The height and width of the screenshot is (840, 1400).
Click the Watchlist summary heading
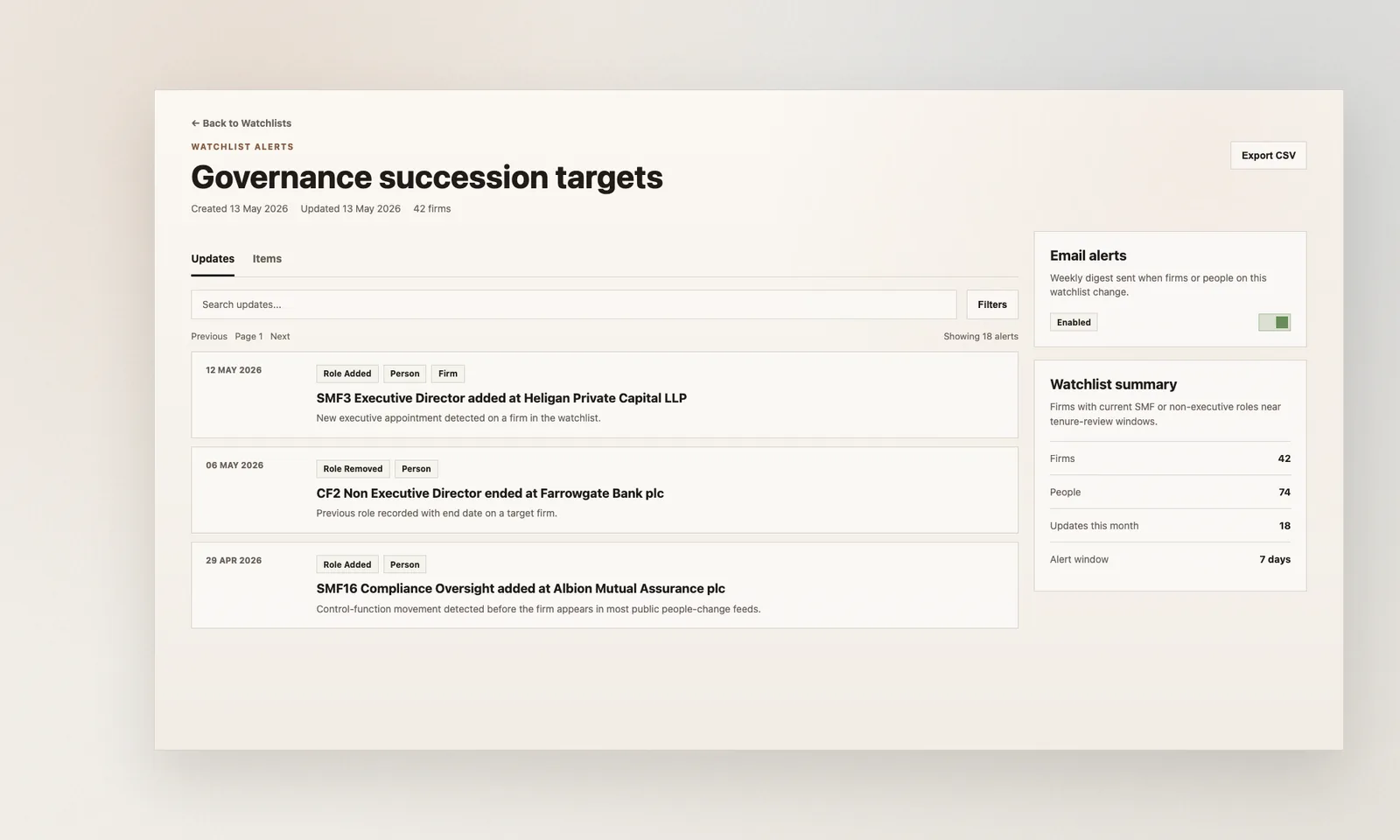[1113, 384]
